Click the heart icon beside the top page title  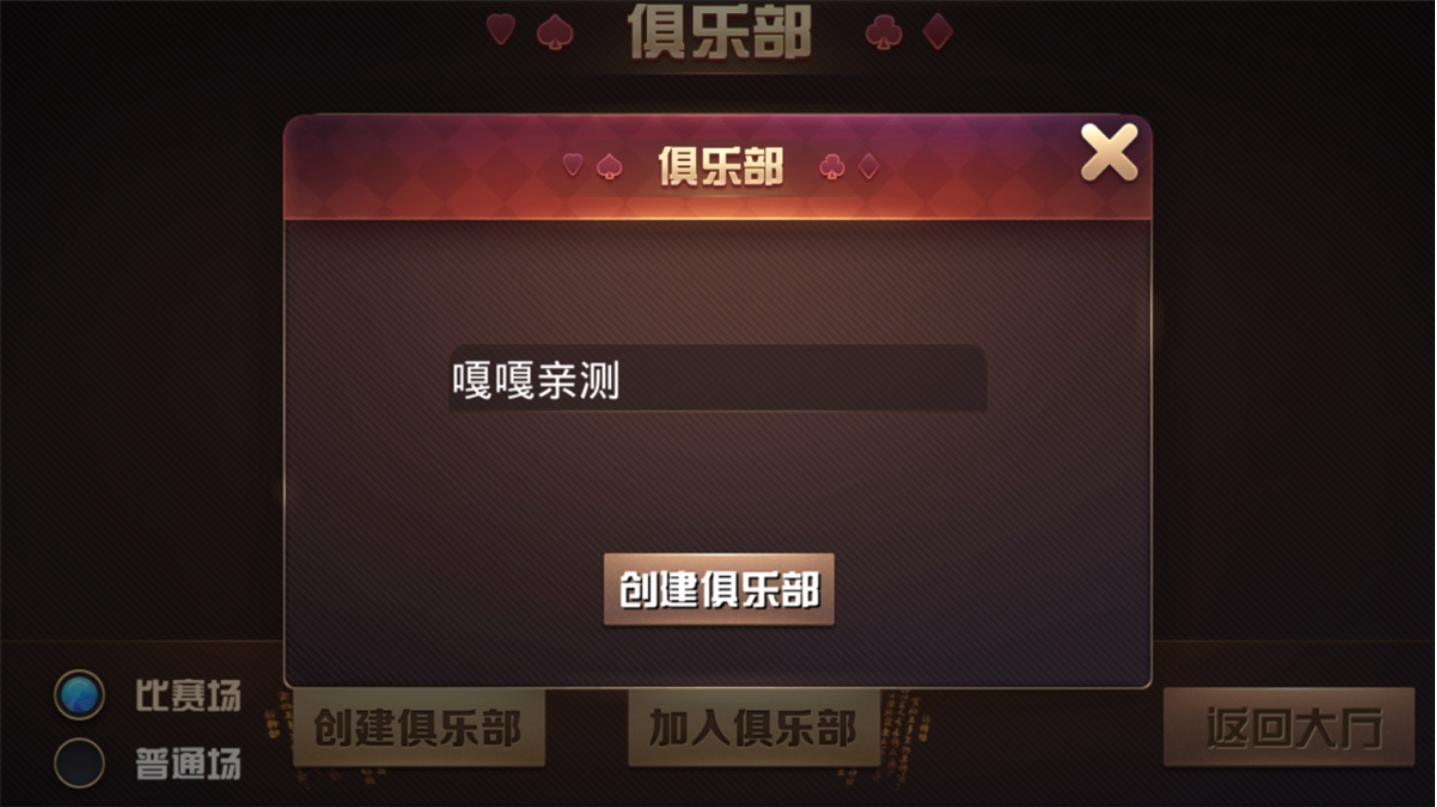click(x=501, y=29)
